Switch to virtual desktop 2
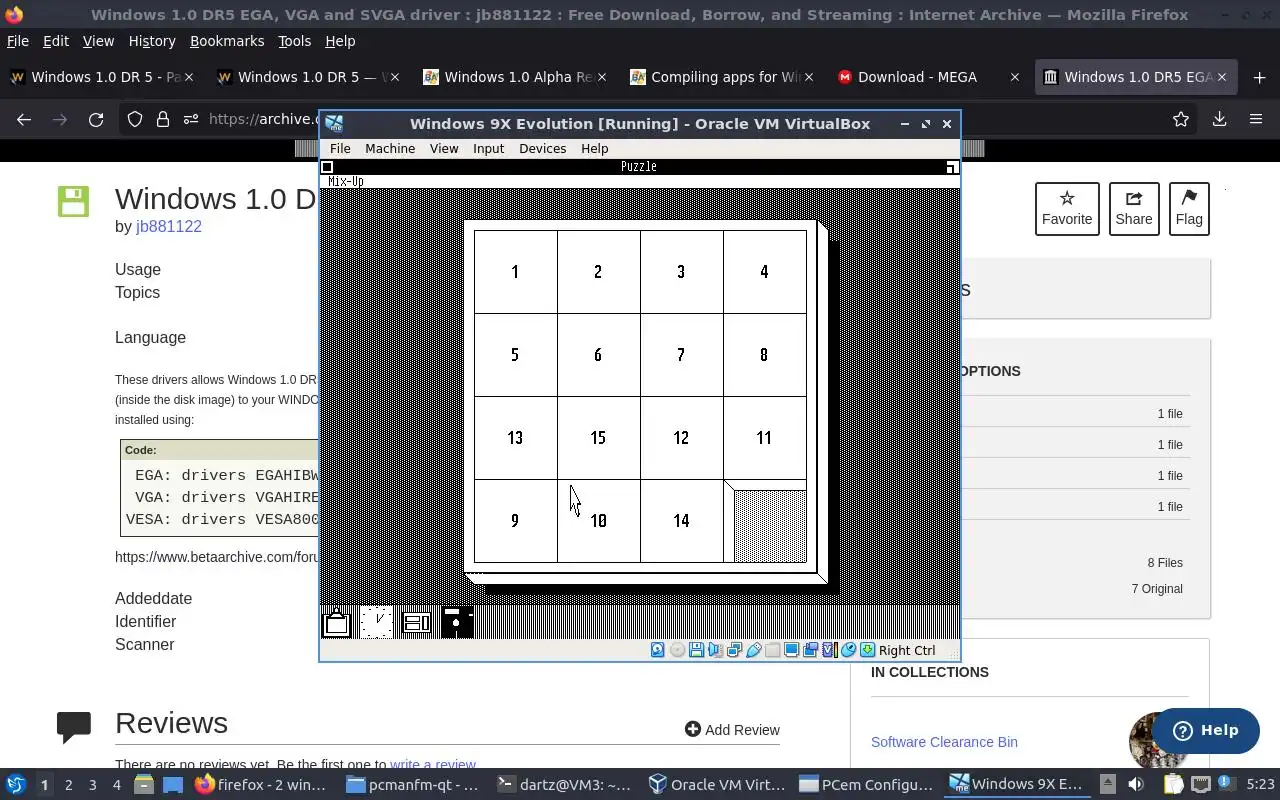This screenshot has height=800, width=1280. tap(68, 785)
